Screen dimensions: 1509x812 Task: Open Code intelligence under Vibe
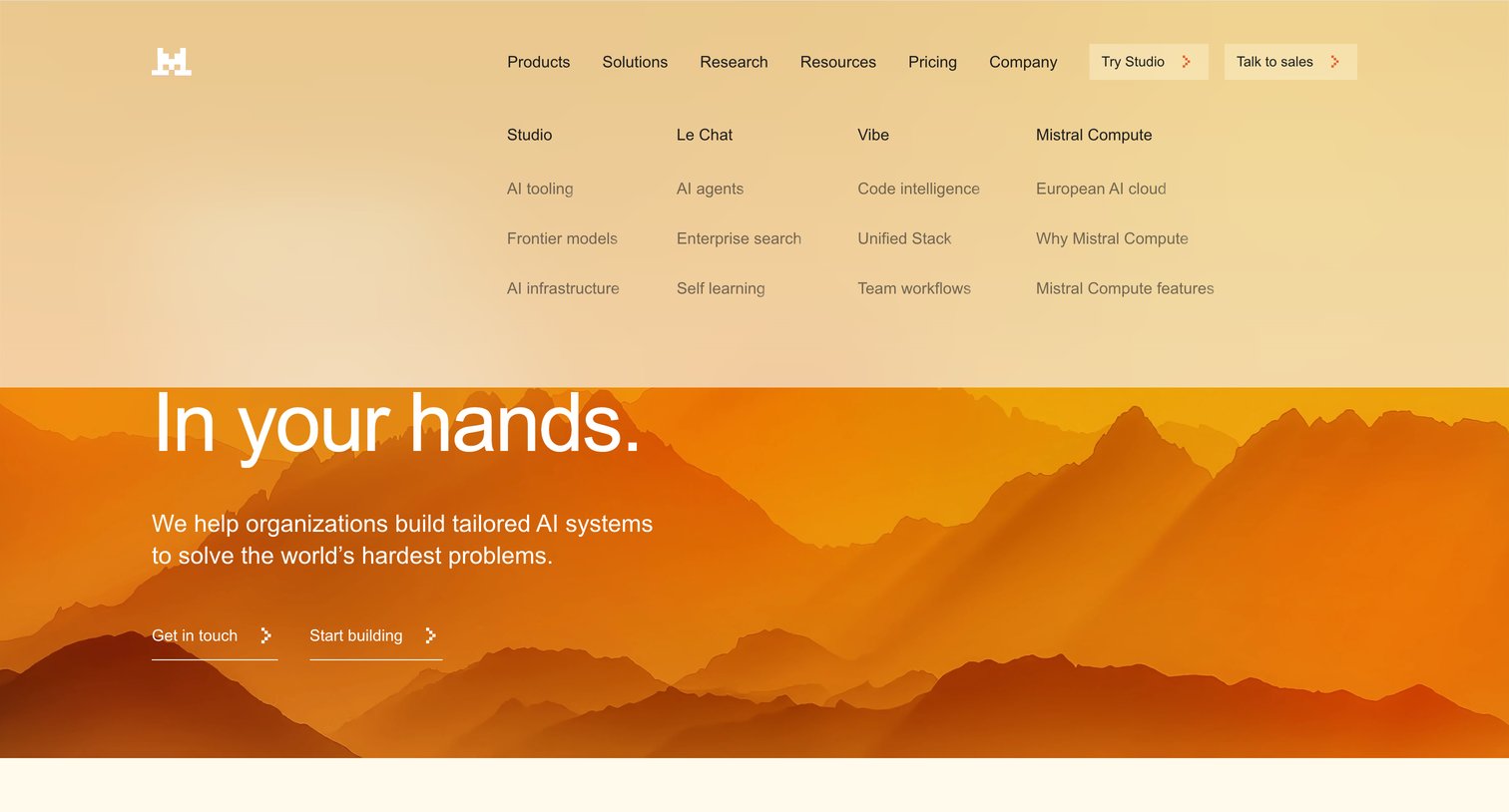coord(918,189)
